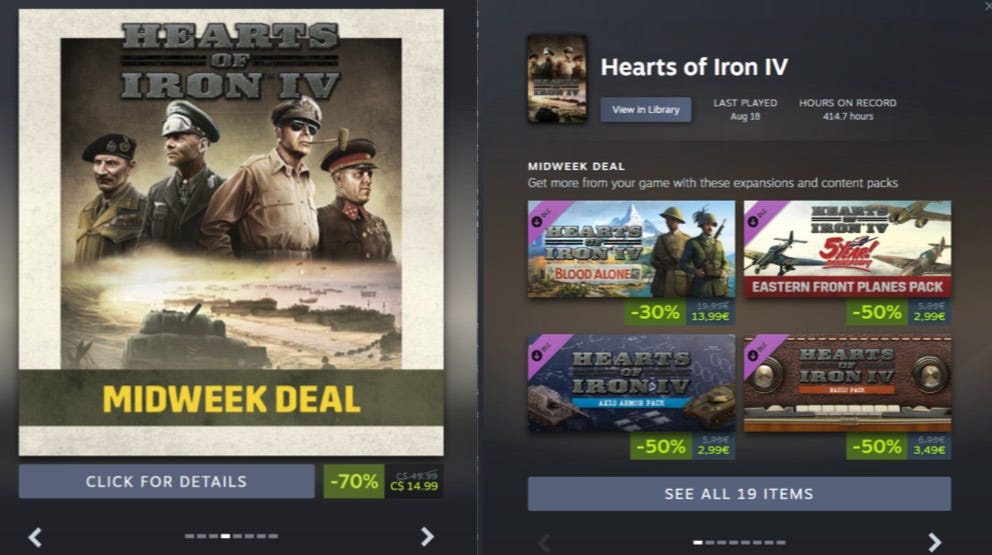Screen dimensions: 992x555
Task: Select the first page dot under right carousel
Action: 698,542
